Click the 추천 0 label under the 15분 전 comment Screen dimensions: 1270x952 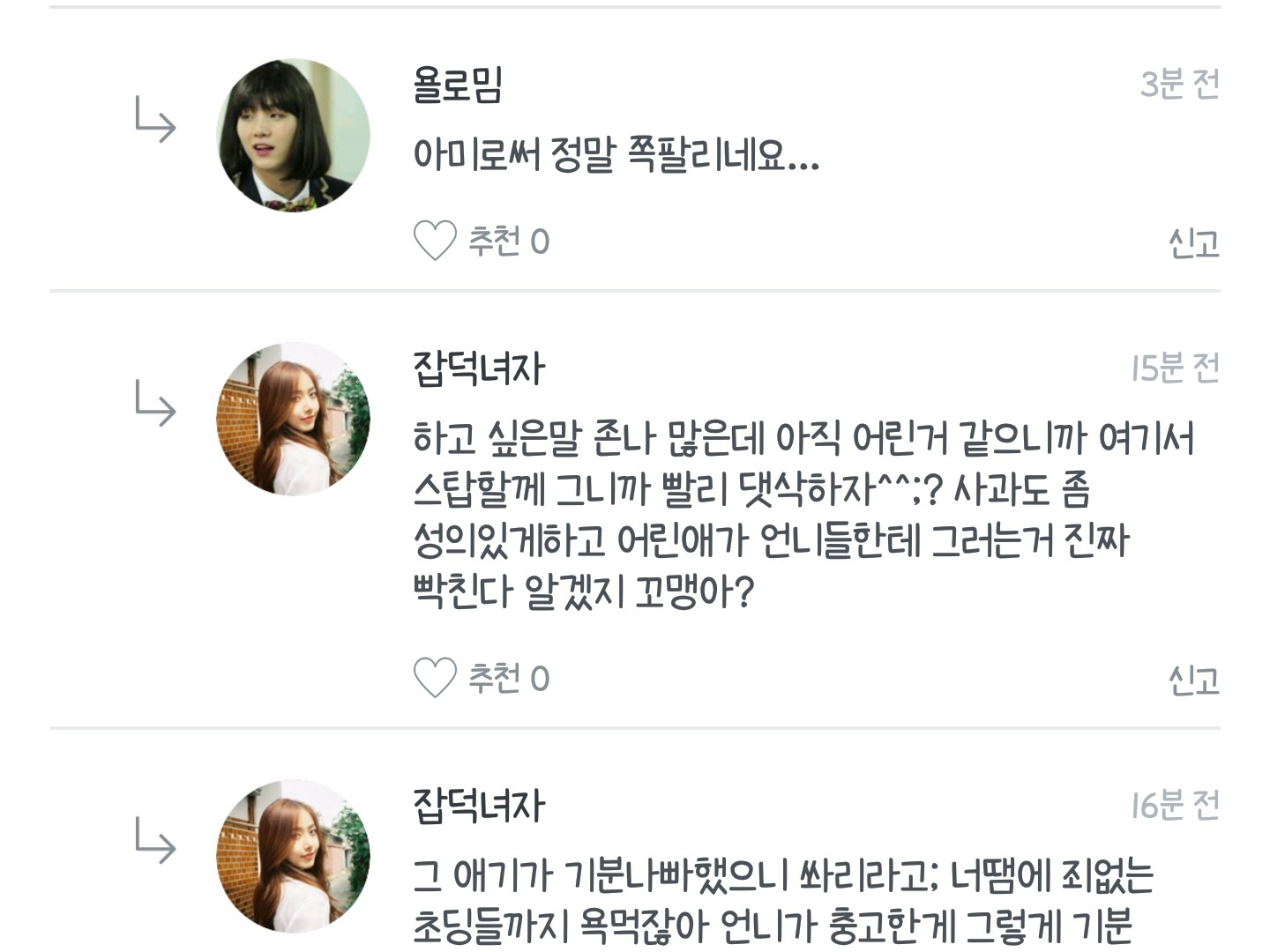point(508,678)
